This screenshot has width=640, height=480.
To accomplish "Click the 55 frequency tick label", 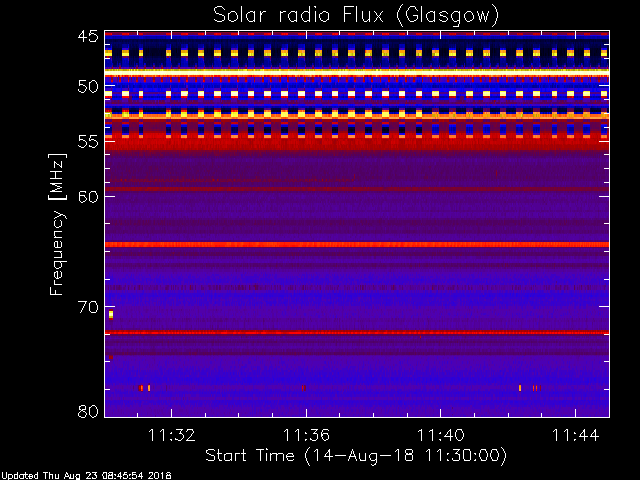I will 88,142.
